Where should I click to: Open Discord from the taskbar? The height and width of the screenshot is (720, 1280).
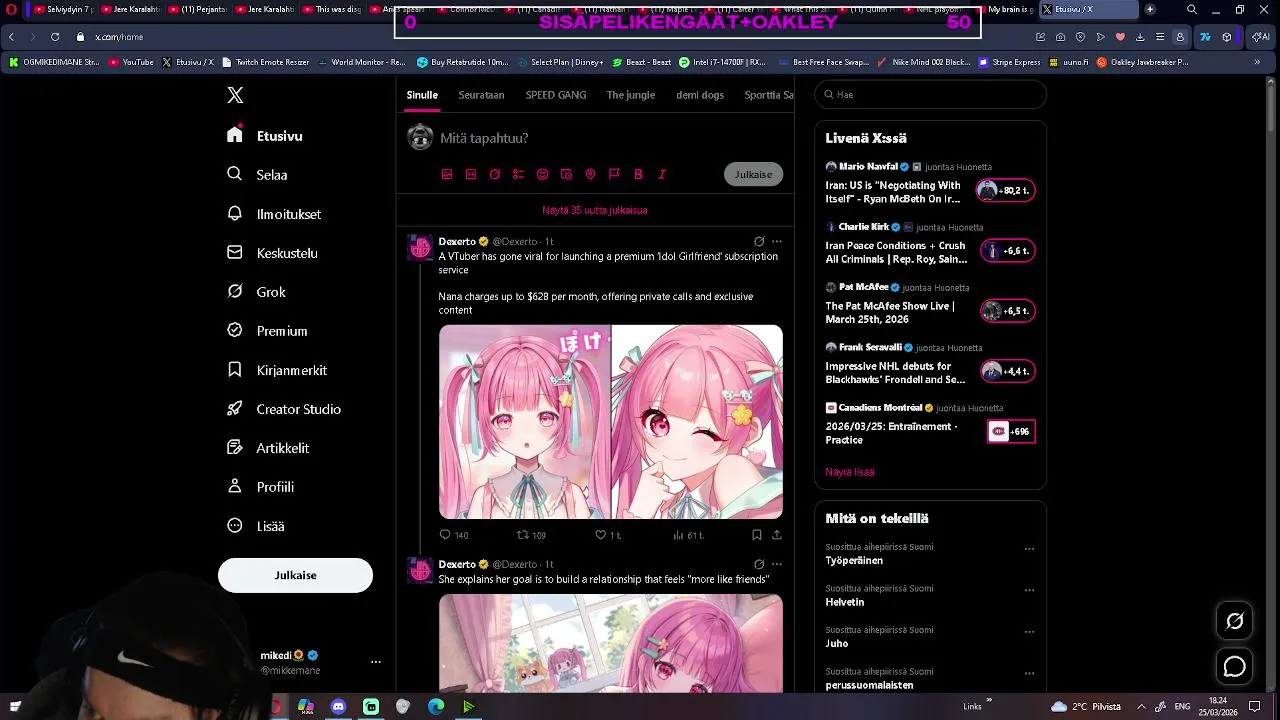pyautogui.click(x=338, y=706)
